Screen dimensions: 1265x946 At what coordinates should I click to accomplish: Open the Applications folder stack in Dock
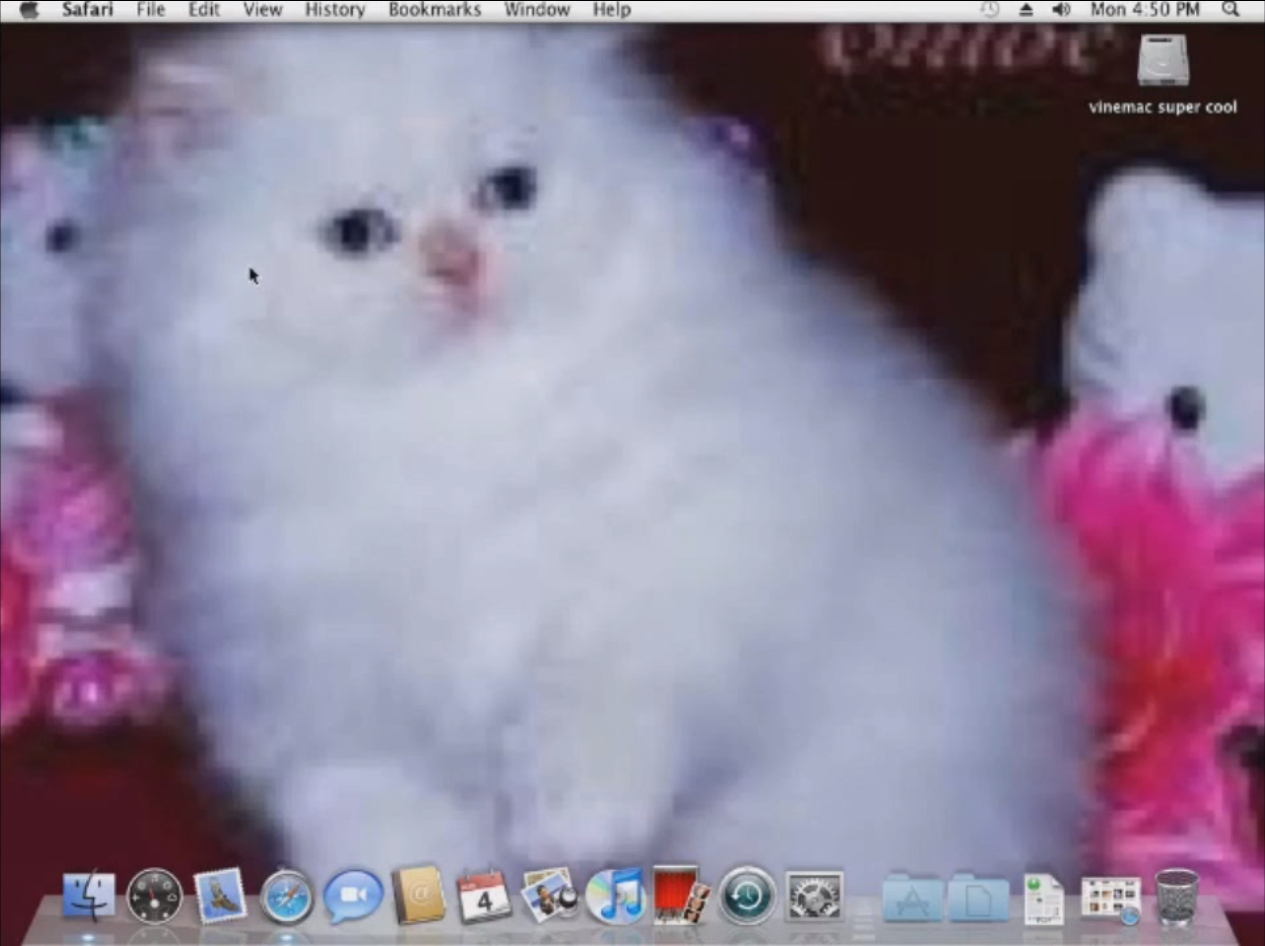[912, 898]
